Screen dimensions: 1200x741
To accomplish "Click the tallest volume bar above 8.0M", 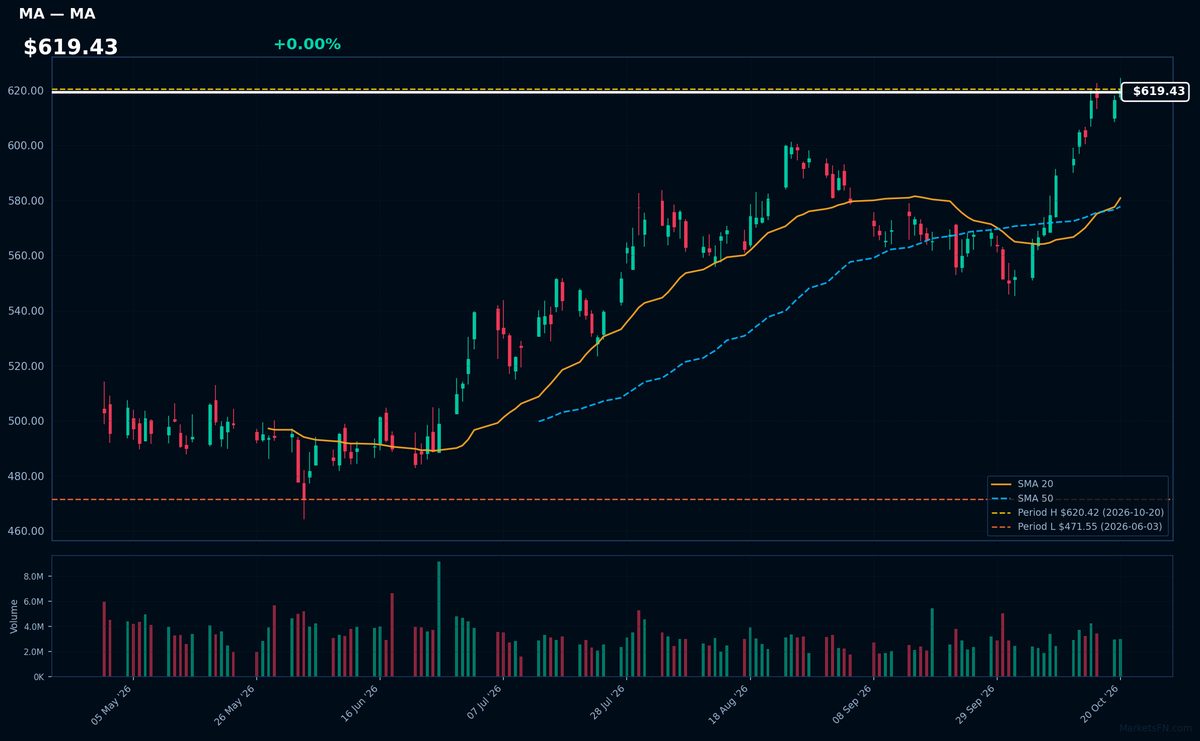I will click(438, 619).
